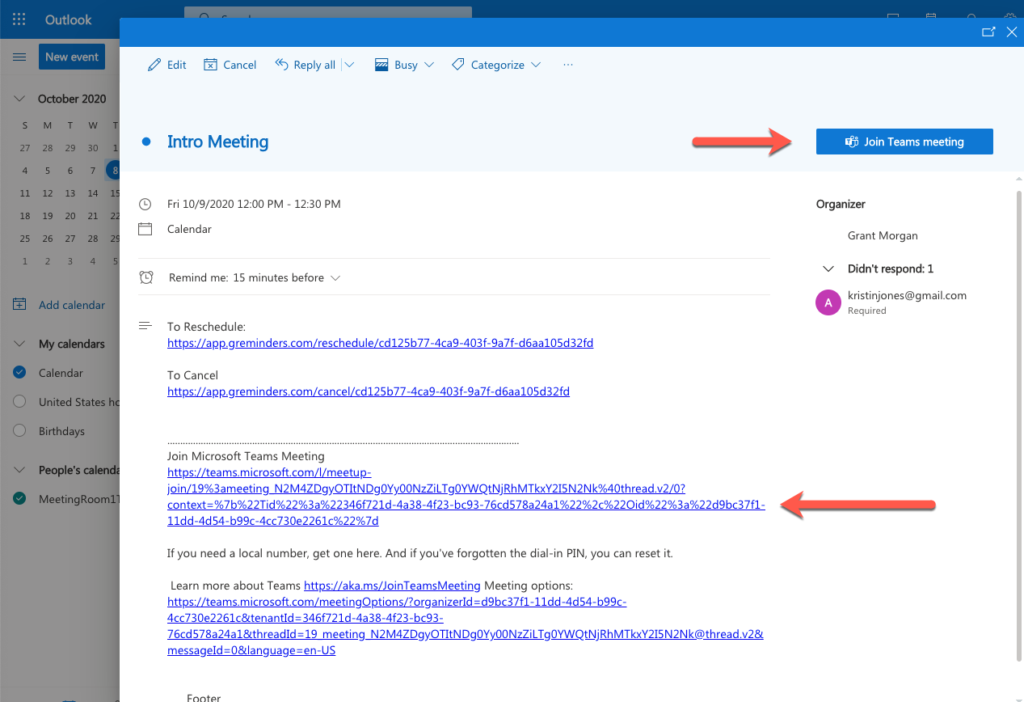1024x702 pixels.
Task: Collapse the Didn't respond attendee list
Action: (828, 269)
